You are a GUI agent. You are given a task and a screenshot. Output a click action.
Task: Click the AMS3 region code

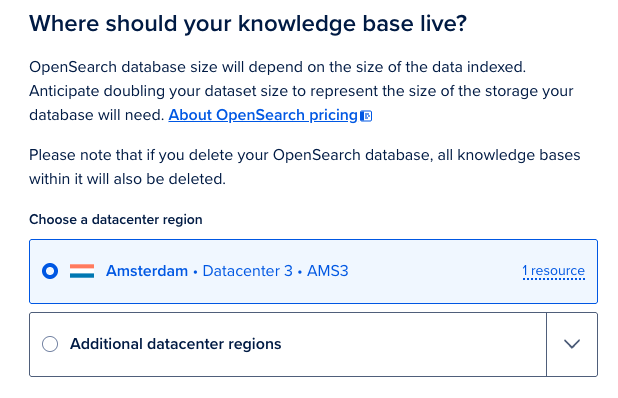(x=328, y=271)
